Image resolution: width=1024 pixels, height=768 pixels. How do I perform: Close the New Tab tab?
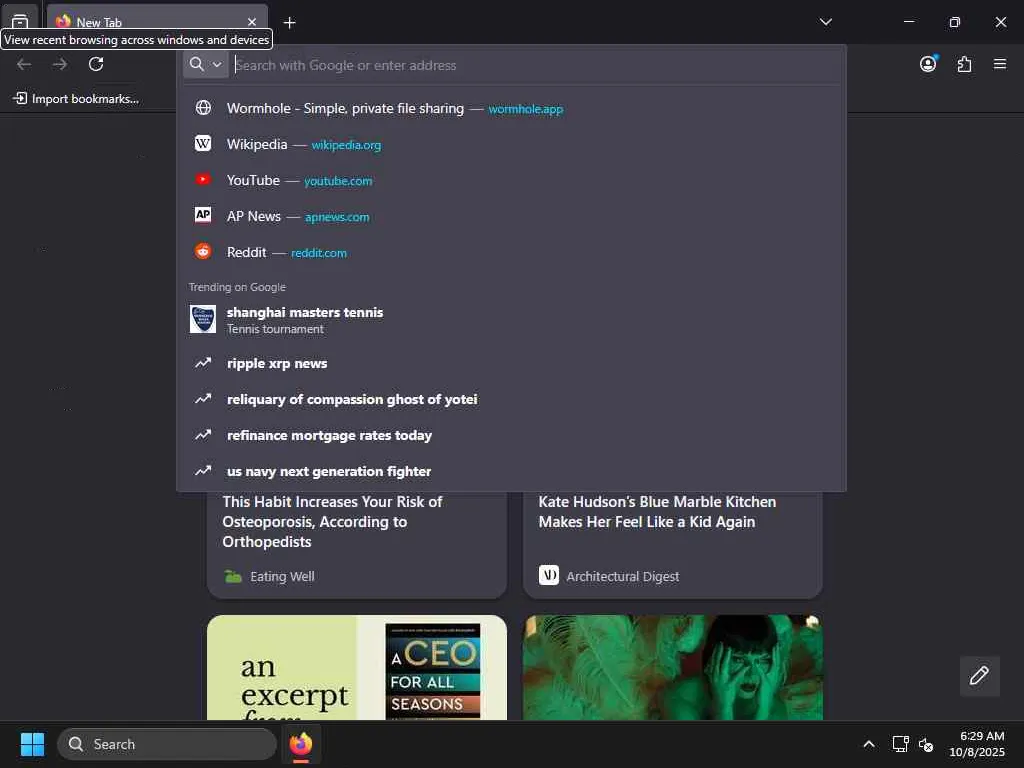click(x=251, y=22)
